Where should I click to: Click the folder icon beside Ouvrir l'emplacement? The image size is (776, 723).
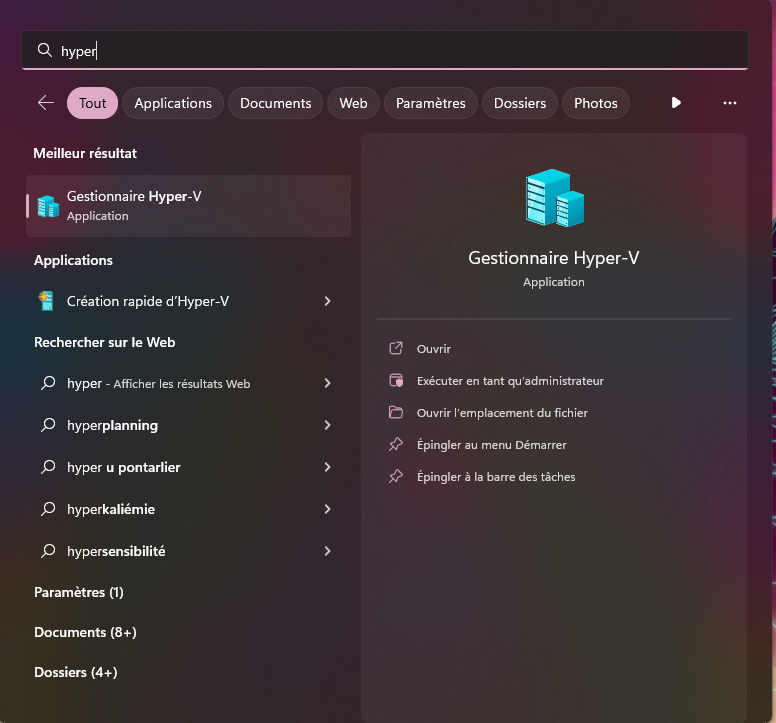pos(396,412)
